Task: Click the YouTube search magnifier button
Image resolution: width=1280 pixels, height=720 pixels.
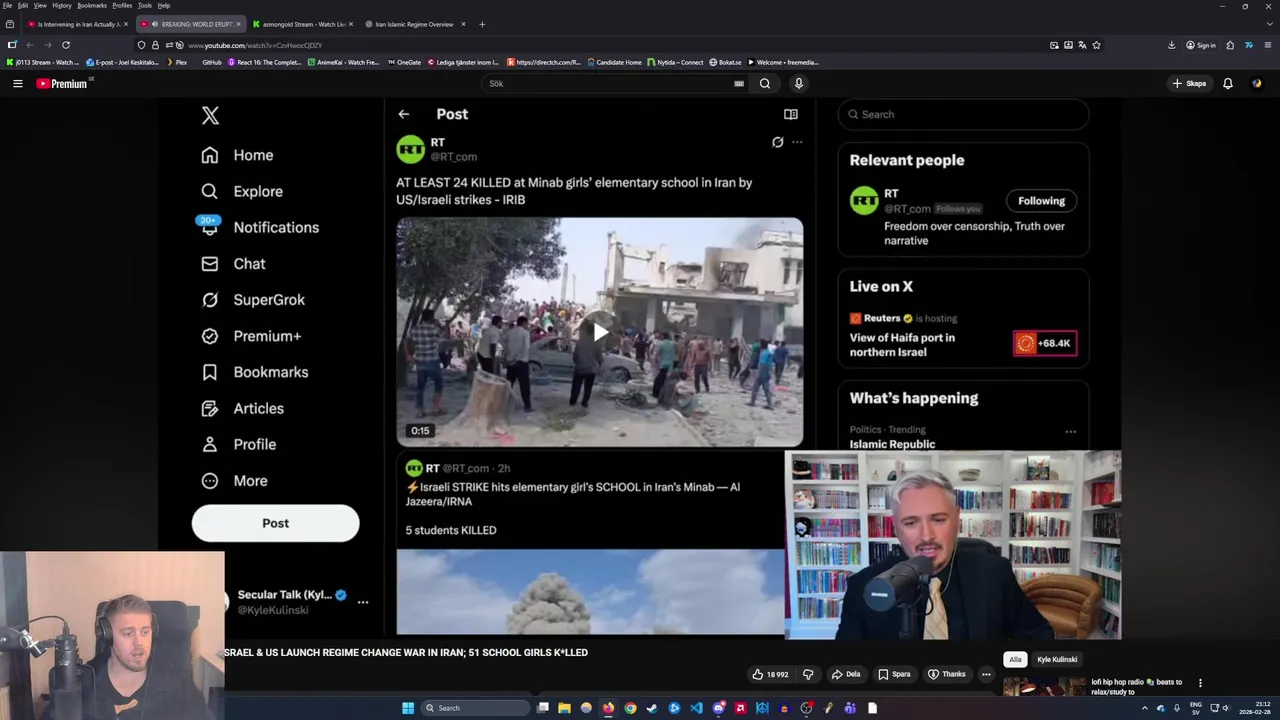Action: [x=765, y=84]
